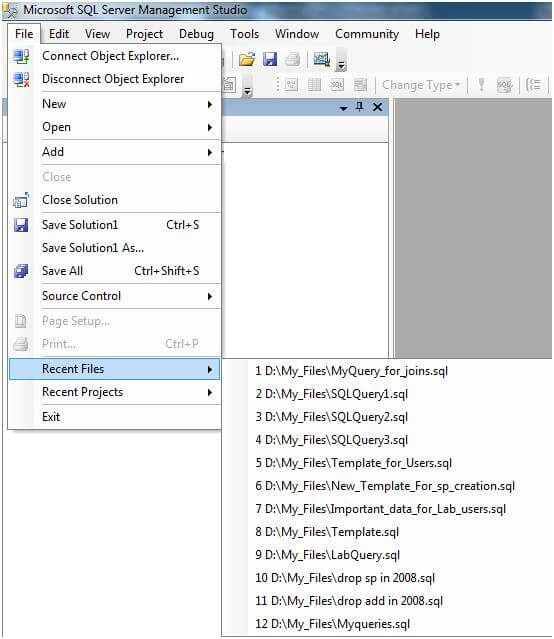Select Save Solution1 As... menu entry
This screenshot has height=639, width=554.
click(115, 248)
